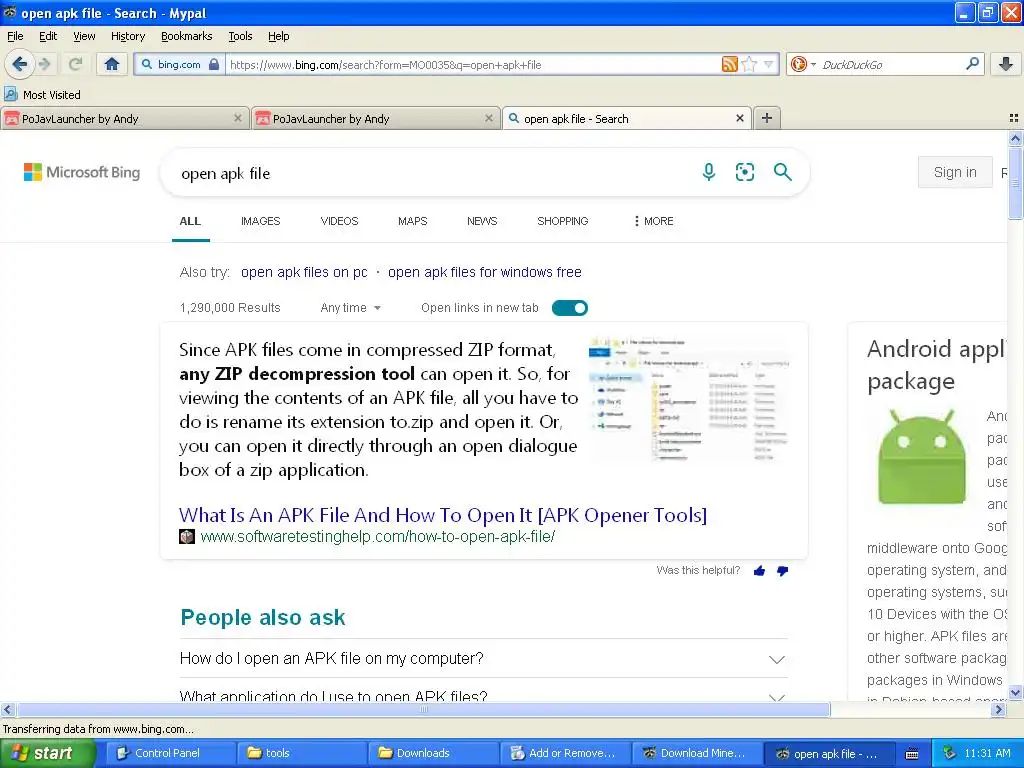The width and height of the screenshot is (1024, 768).
Task: Switch to the Downloads folder taskbar window
Action: click(432, 753)
